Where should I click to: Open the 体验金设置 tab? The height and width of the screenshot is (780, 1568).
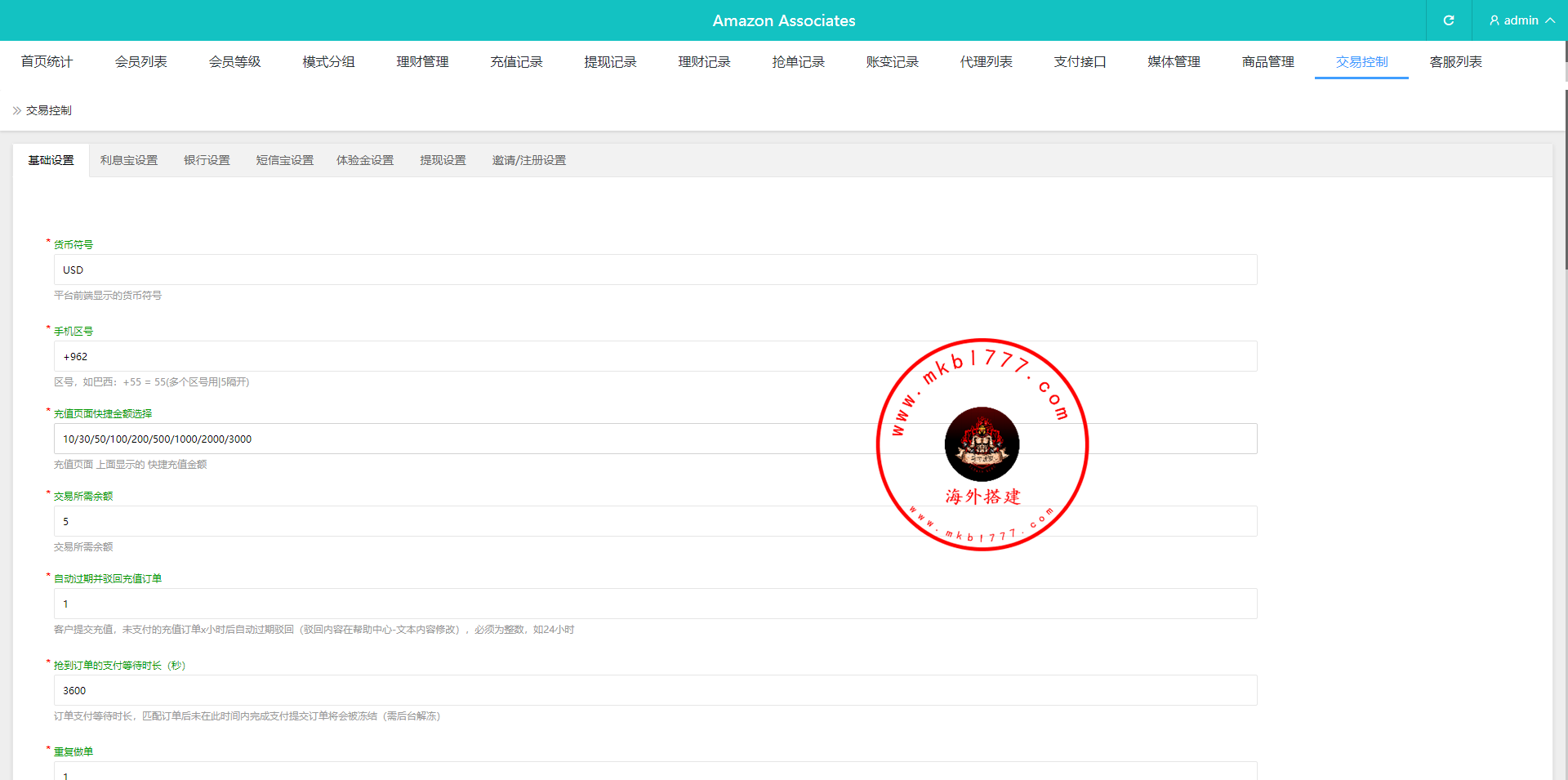pos(365,160)
